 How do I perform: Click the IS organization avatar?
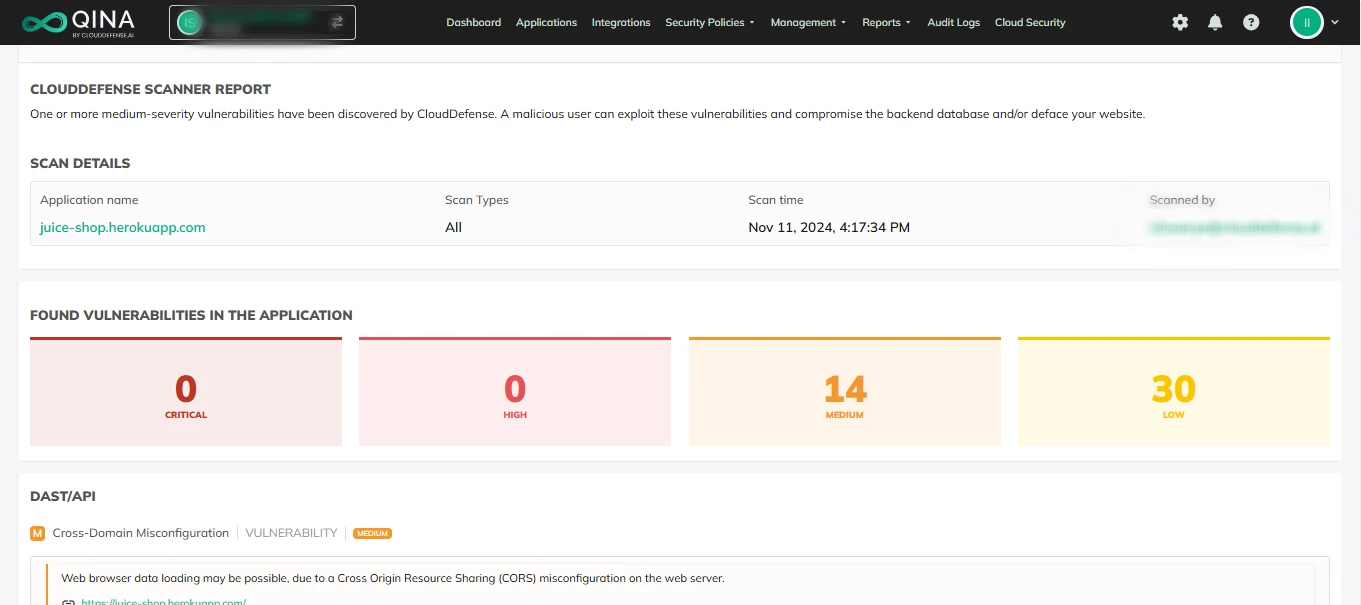[x=188, y=22]
